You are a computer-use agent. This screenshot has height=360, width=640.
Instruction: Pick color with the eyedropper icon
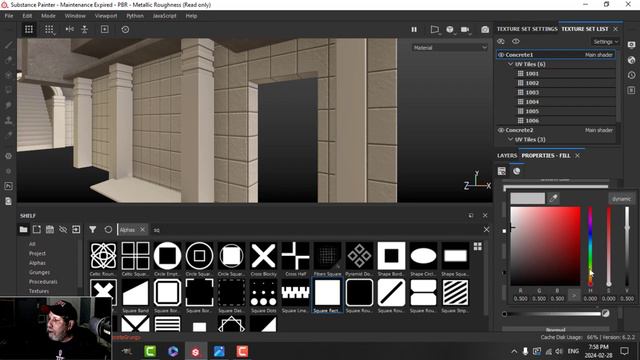tap(553, 198)
